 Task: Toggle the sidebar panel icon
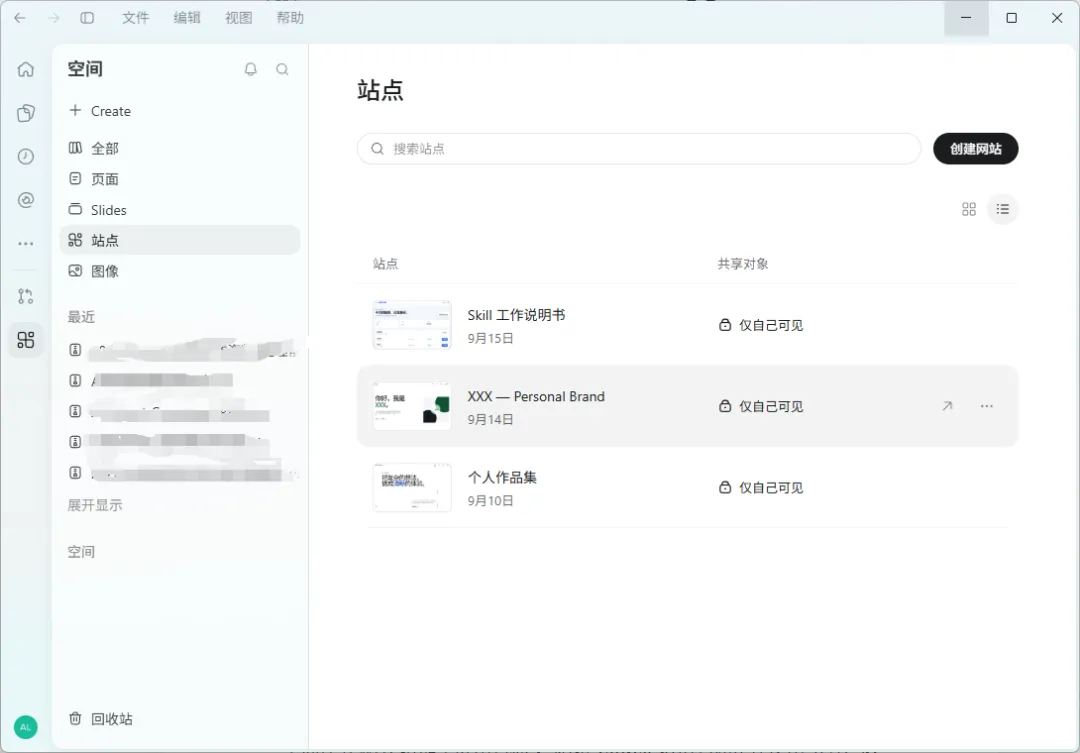coord(87,18)
